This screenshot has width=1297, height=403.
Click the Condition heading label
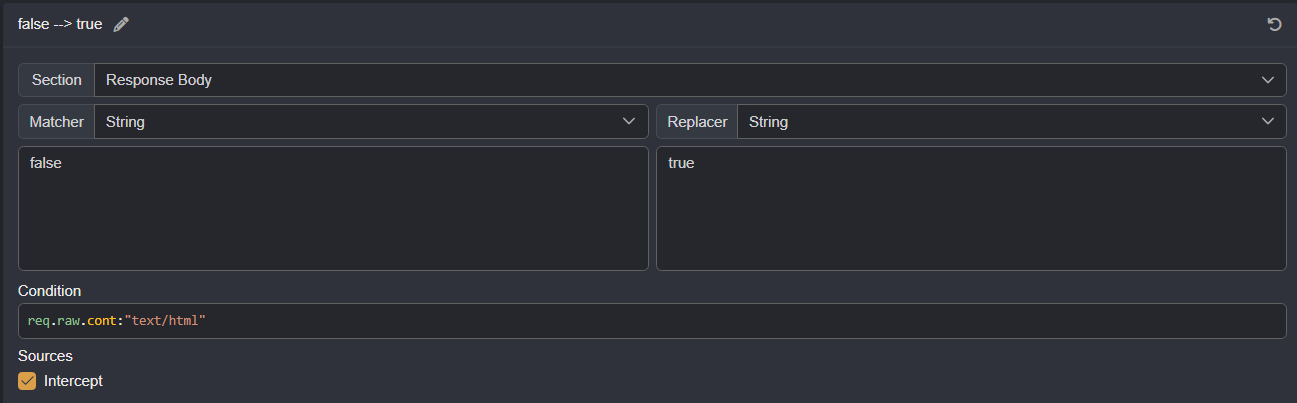49,291
